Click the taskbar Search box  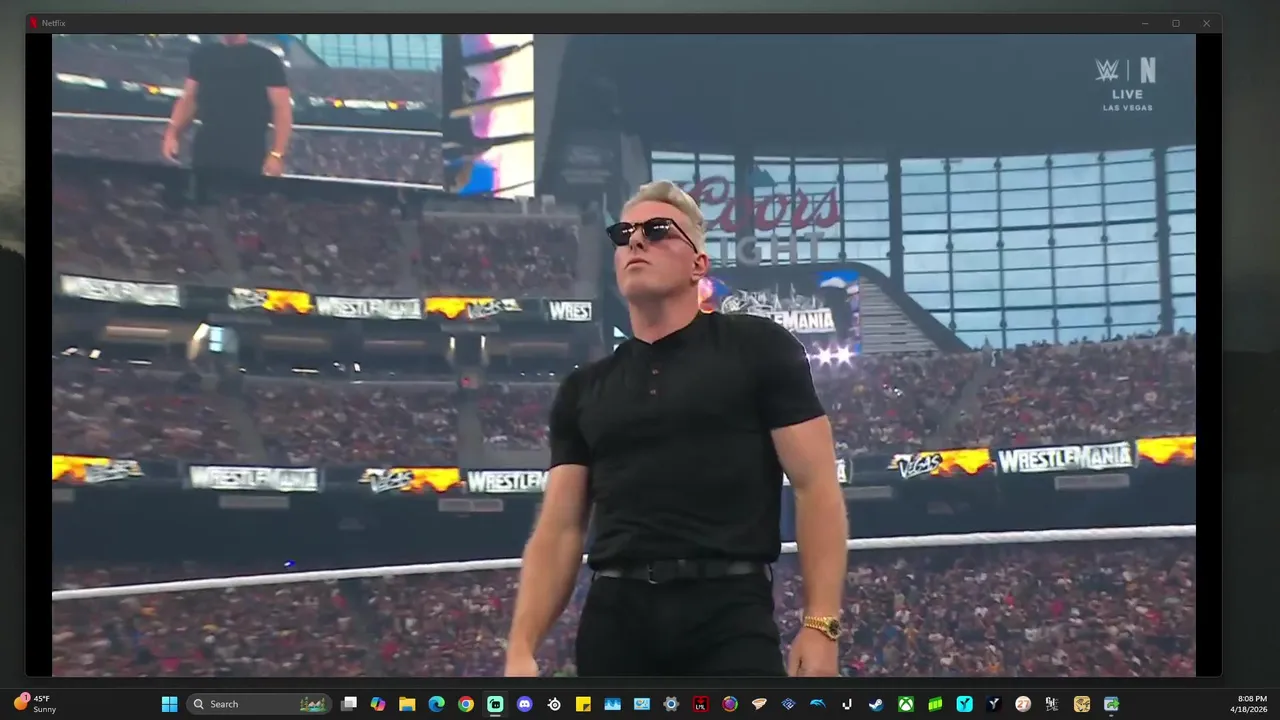point(260,704)
